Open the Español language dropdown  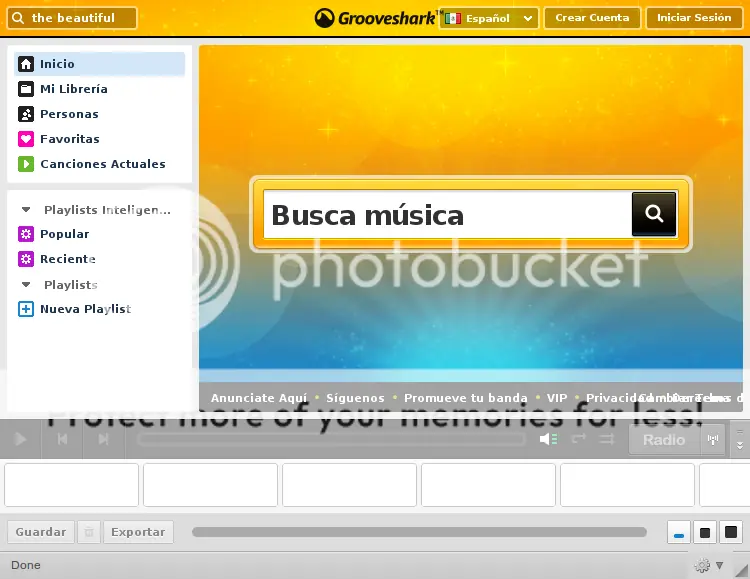point(489,18)
